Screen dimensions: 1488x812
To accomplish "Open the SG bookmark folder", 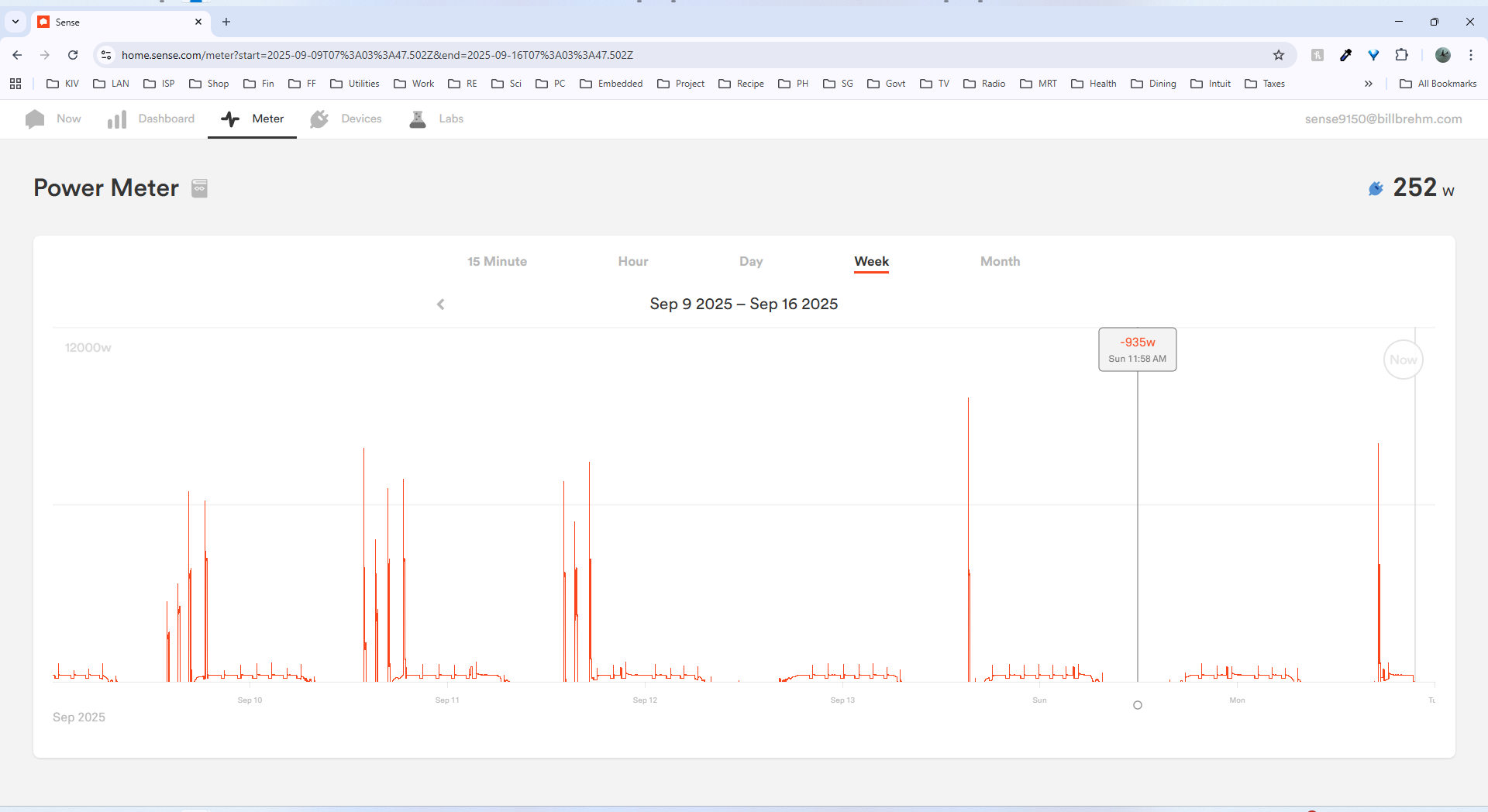I will [838, 84].
